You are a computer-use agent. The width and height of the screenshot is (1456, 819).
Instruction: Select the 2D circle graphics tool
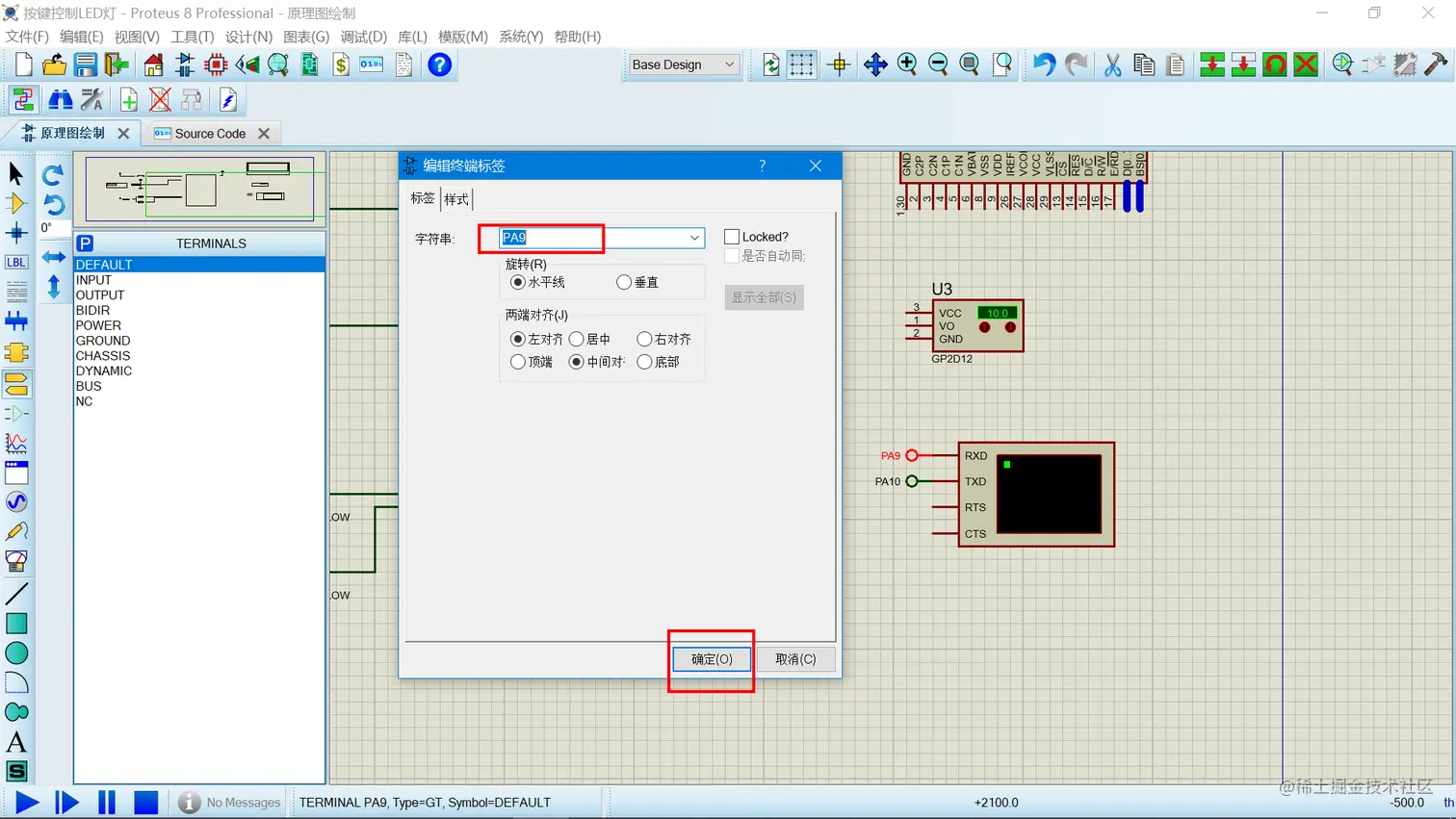[x=16, y=653]
